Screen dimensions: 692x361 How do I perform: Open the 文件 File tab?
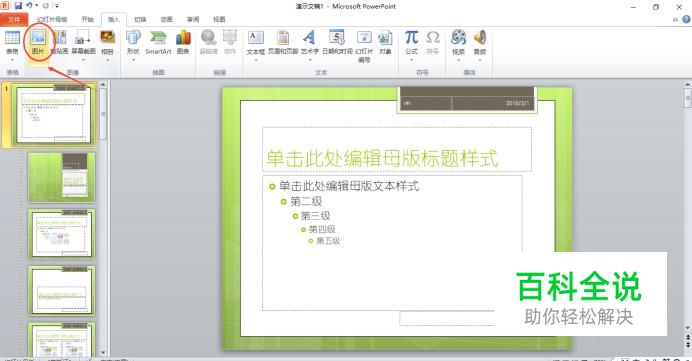14,19
